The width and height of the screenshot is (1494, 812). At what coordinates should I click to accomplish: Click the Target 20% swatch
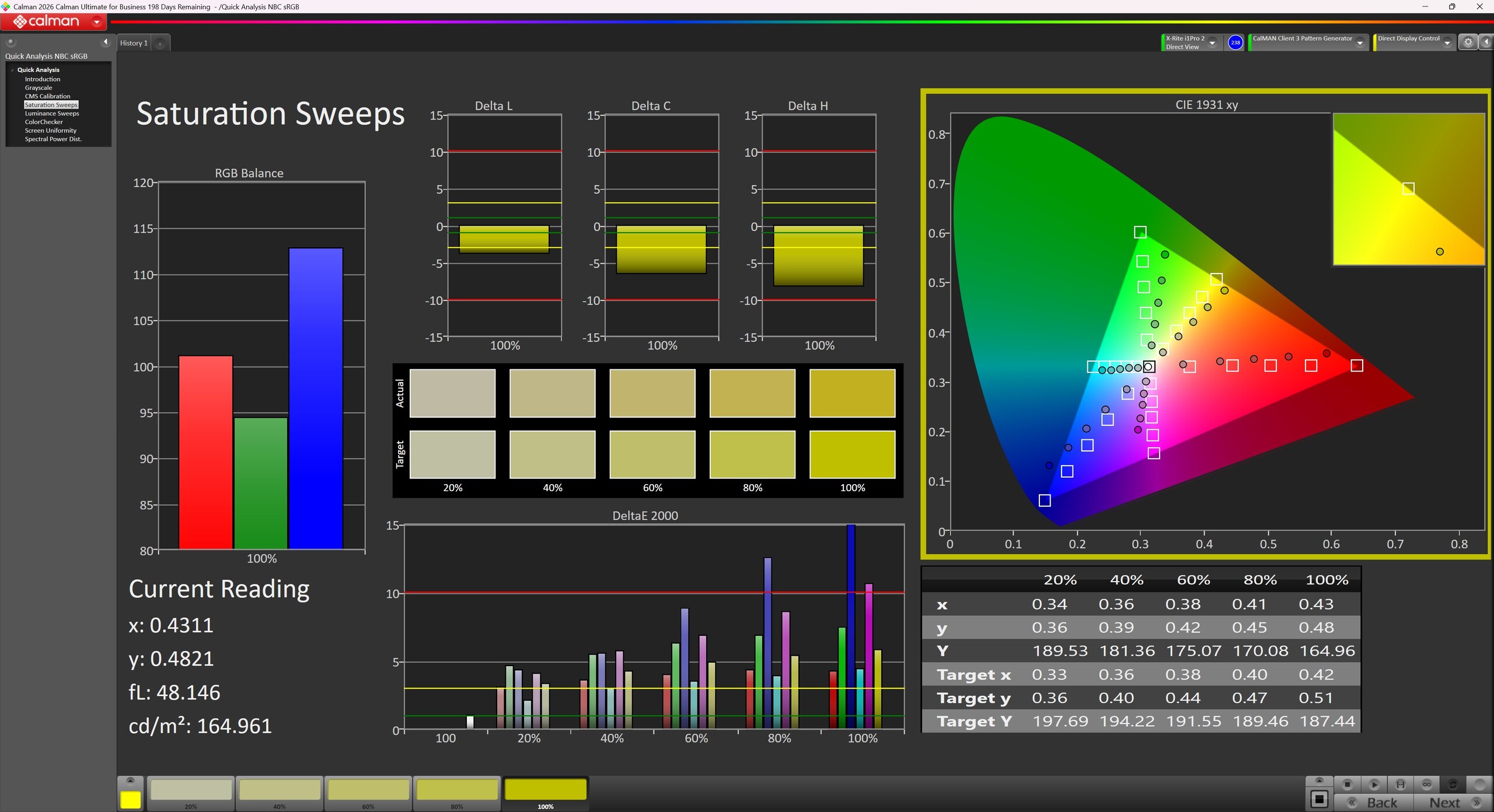pos(452,454)
